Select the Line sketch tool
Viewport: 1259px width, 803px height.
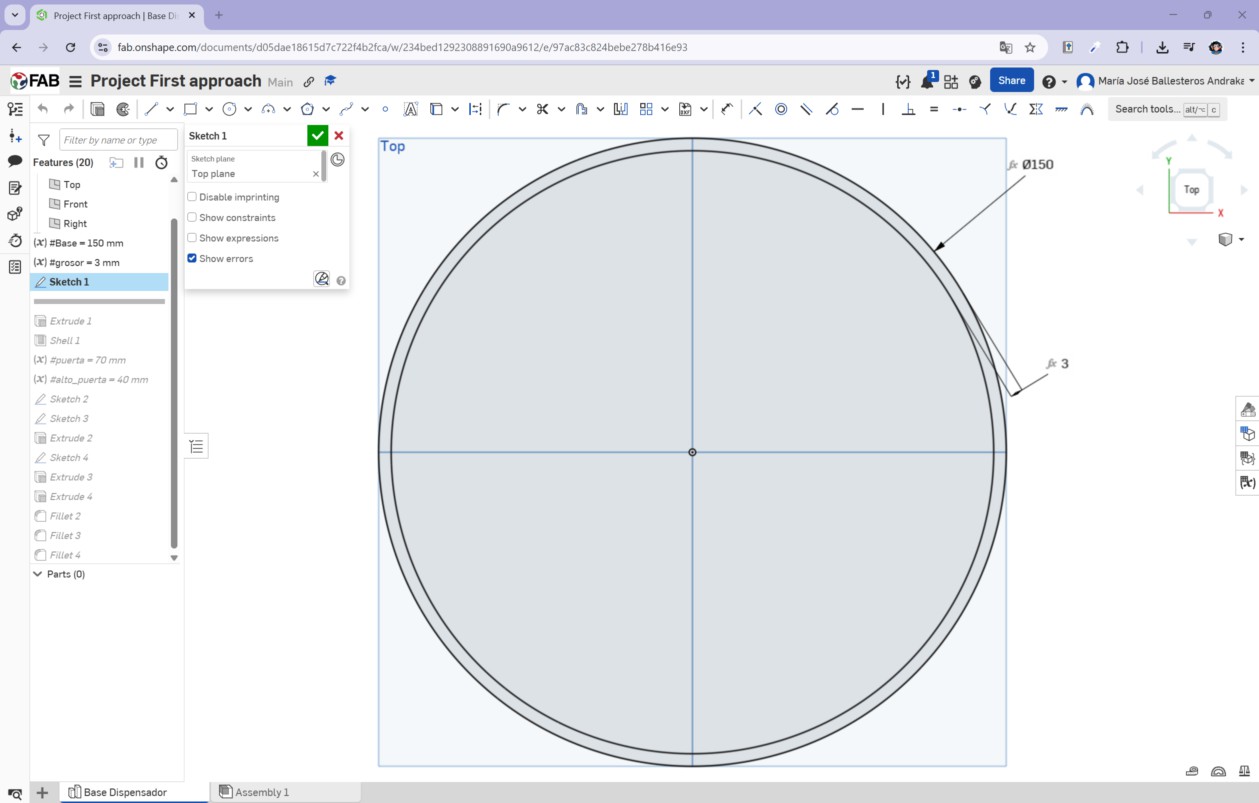151,109
